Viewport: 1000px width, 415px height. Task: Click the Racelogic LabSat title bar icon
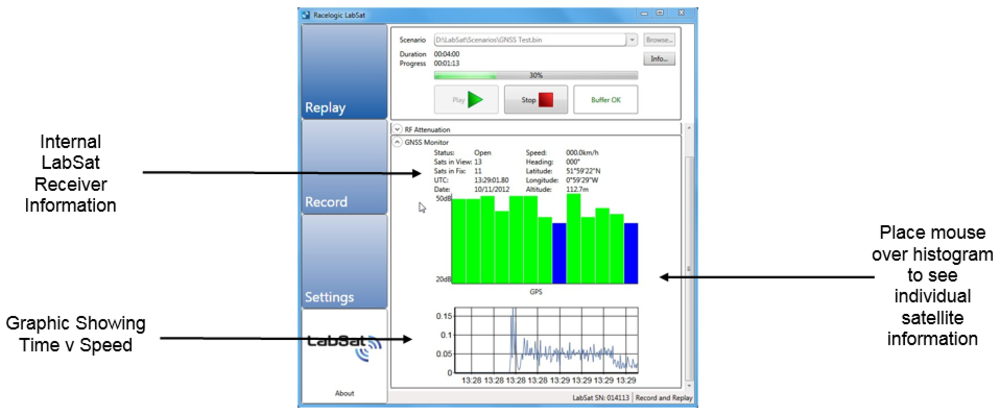306,14
